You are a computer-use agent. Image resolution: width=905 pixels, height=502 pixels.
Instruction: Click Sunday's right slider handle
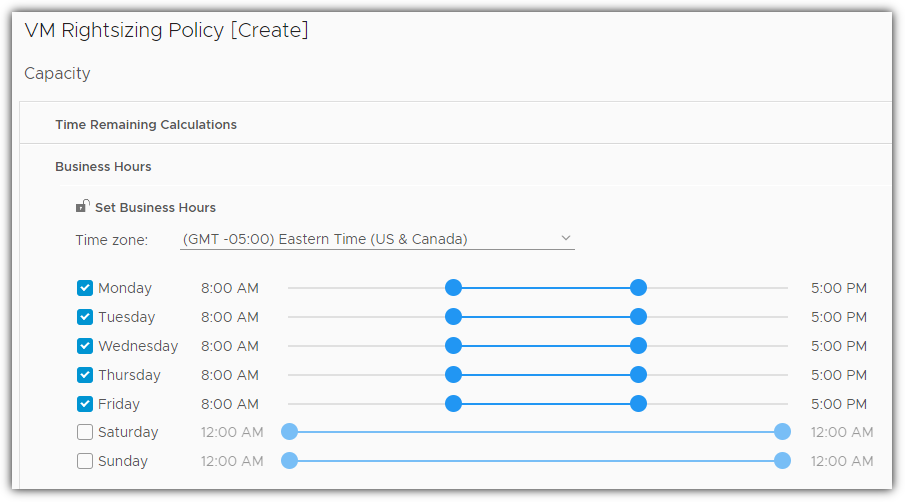pos(782,461)
